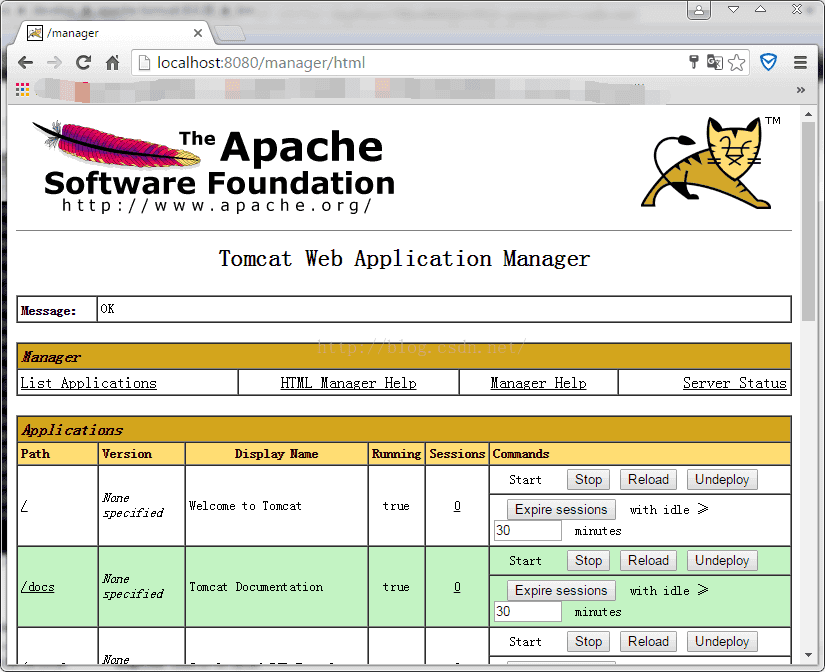
Task: Open HTML Manager Help link
Action: (x=348, y=383)
